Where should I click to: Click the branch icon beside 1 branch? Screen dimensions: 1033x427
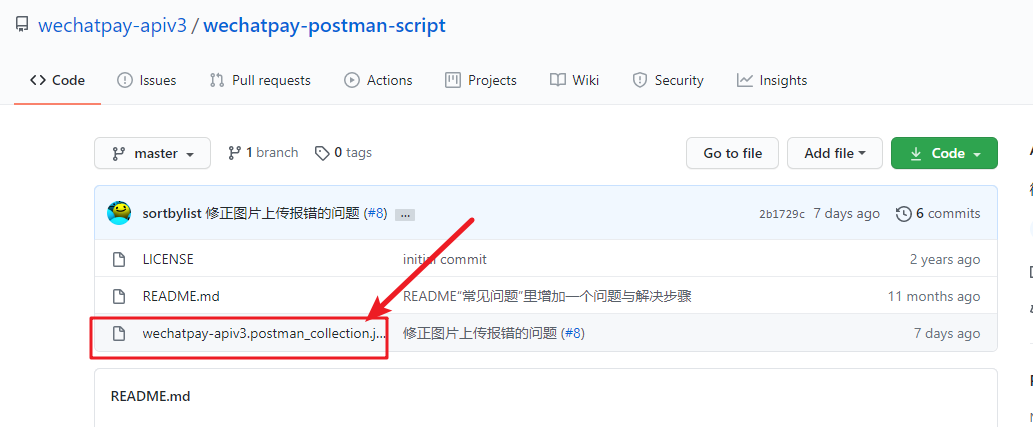235,153
